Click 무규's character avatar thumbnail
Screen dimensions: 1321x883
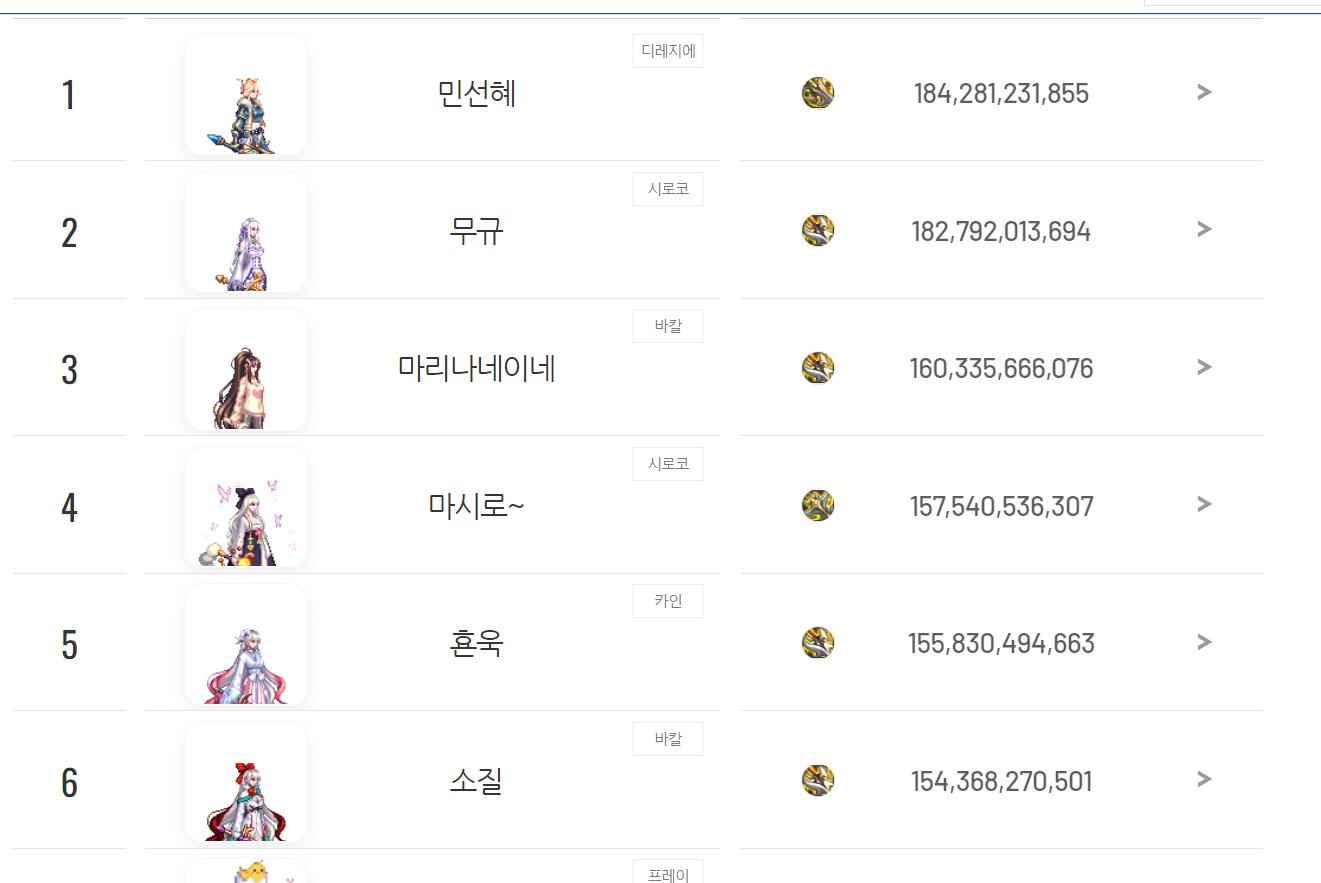pyautogui.click(x=246, y=232)
